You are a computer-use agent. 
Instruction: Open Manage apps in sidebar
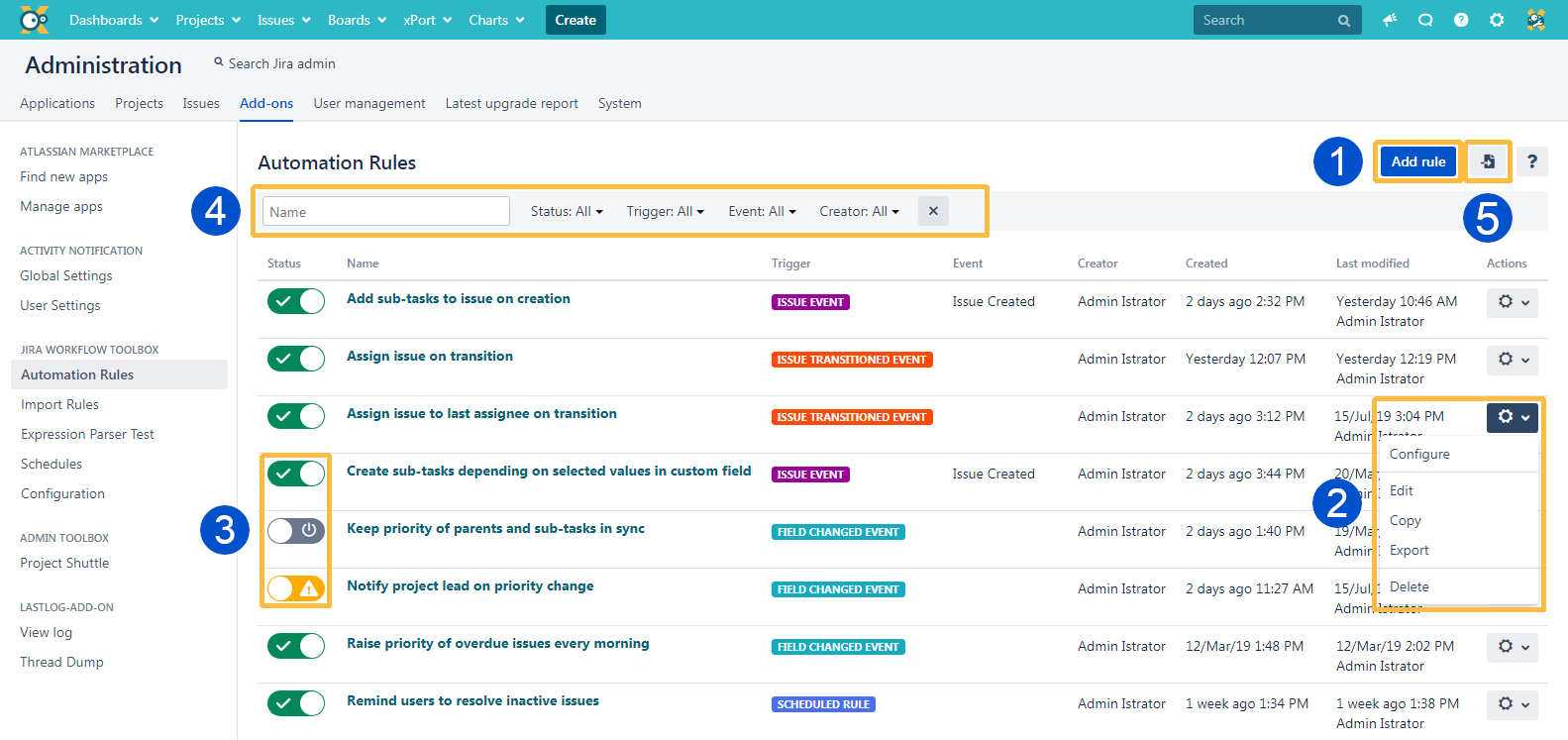pyautogui.click(x=61, y=206)
